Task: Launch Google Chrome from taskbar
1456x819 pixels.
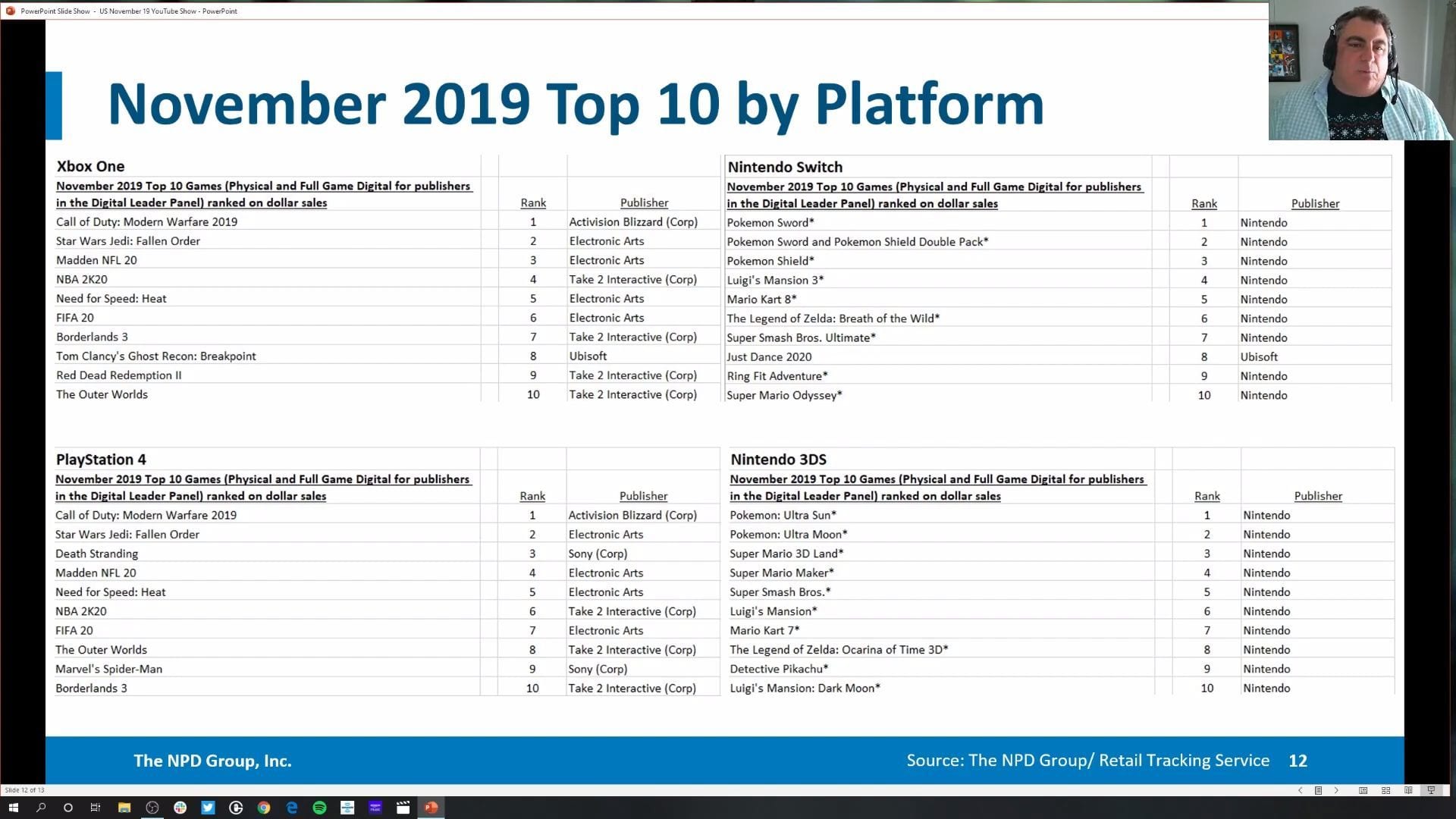Action: (264, 808)
